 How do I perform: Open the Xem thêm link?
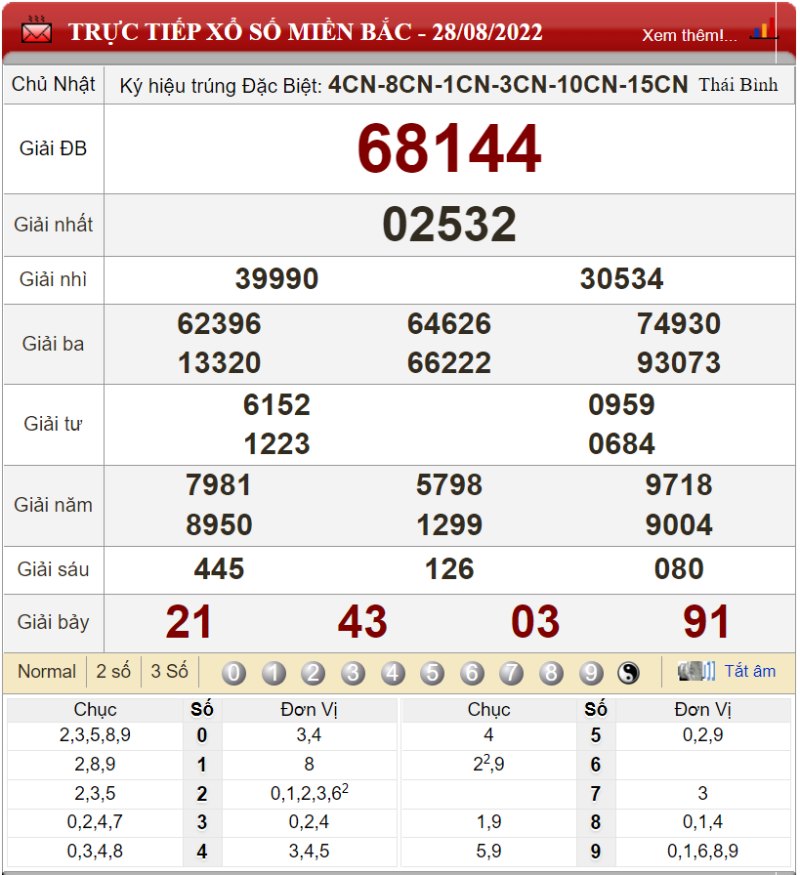coord(689,35)
